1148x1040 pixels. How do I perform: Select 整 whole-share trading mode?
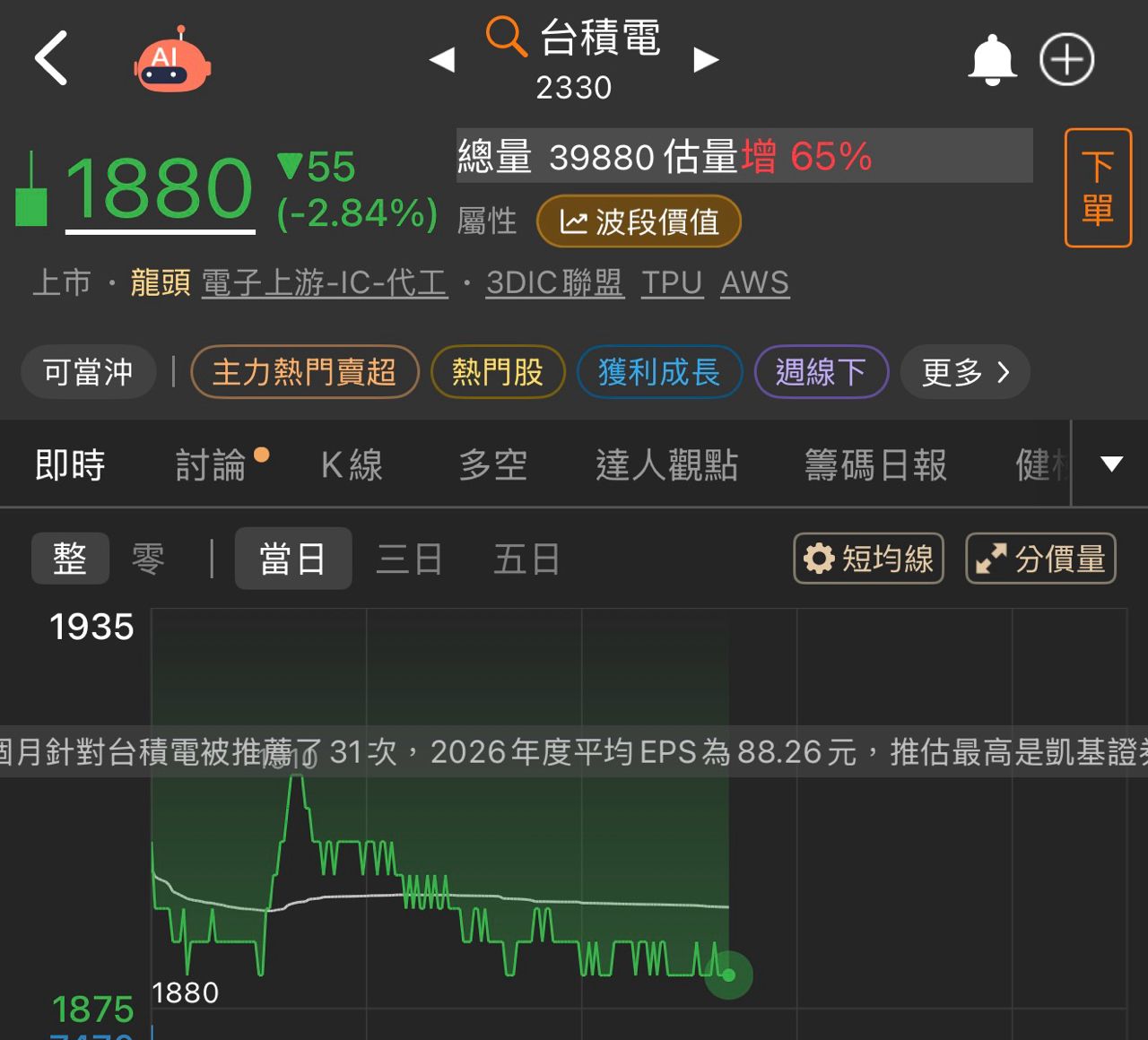pyautogui.click(x=70, y=559)
